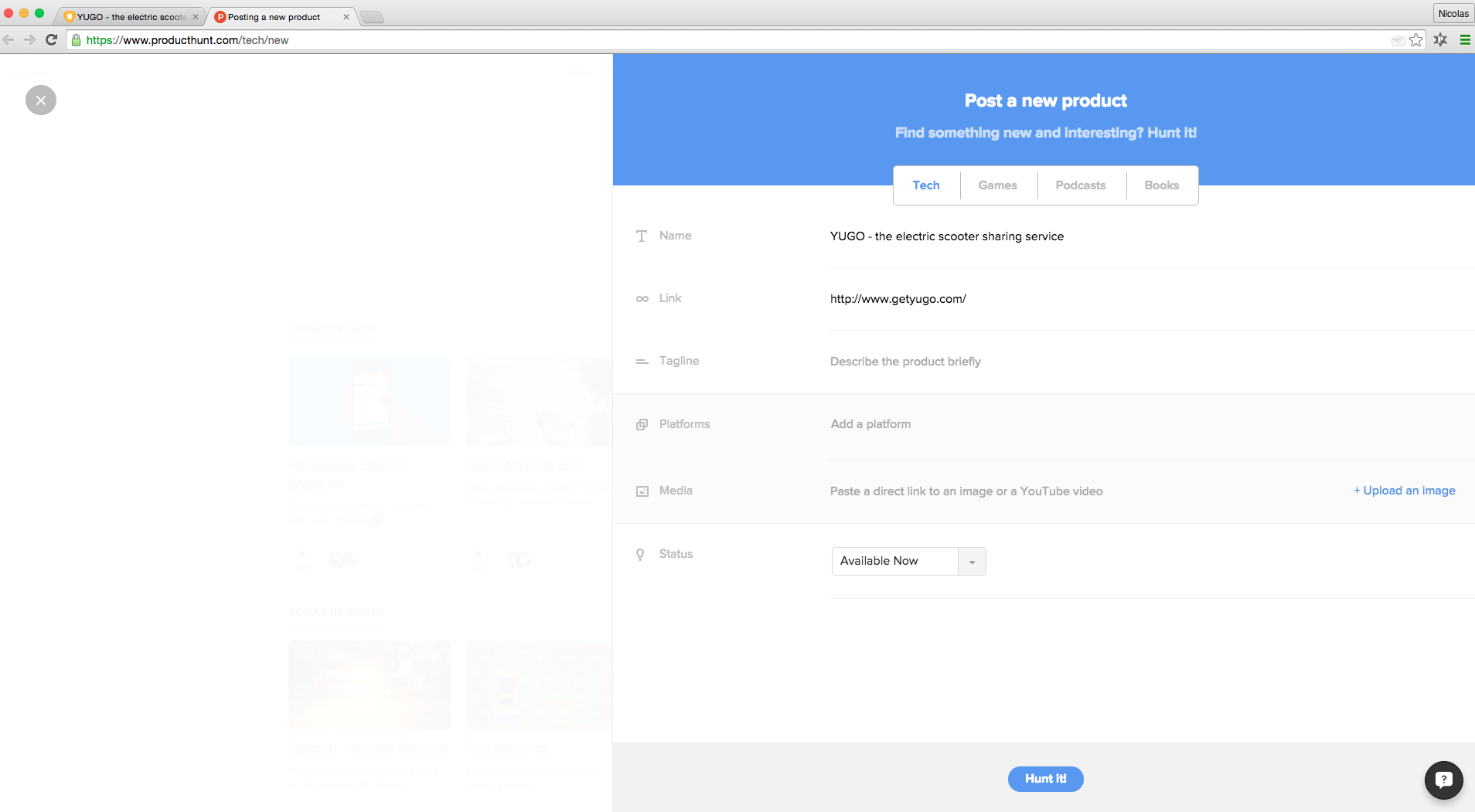Screen dimensions: 1475x812
Task: Click the Add a platform field
Action: [1152, 424]
